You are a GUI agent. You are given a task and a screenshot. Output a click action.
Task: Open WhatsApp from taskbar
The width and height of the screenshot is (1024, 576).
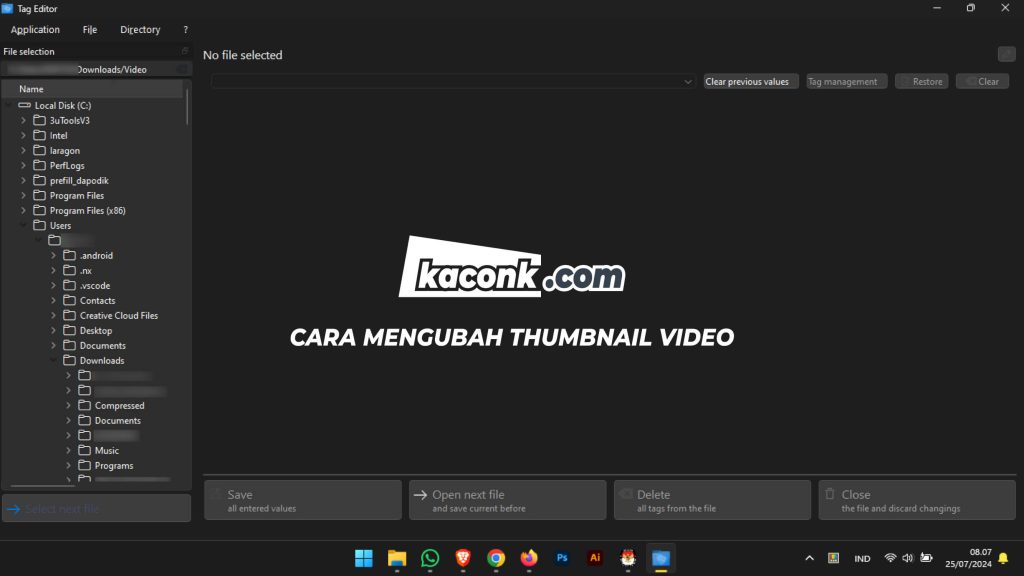[430, 558]
